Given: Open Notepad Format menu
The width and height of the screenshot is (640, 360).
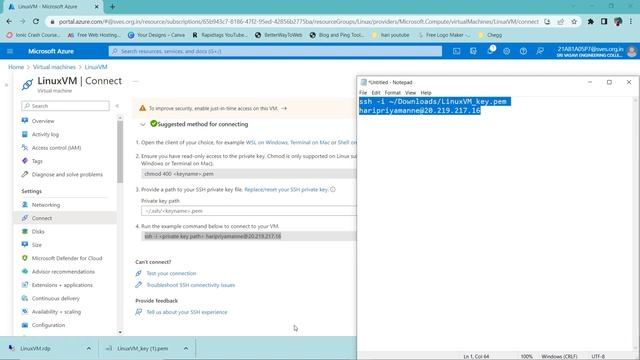Looking at the screenshot, I should tap(393, 93).
